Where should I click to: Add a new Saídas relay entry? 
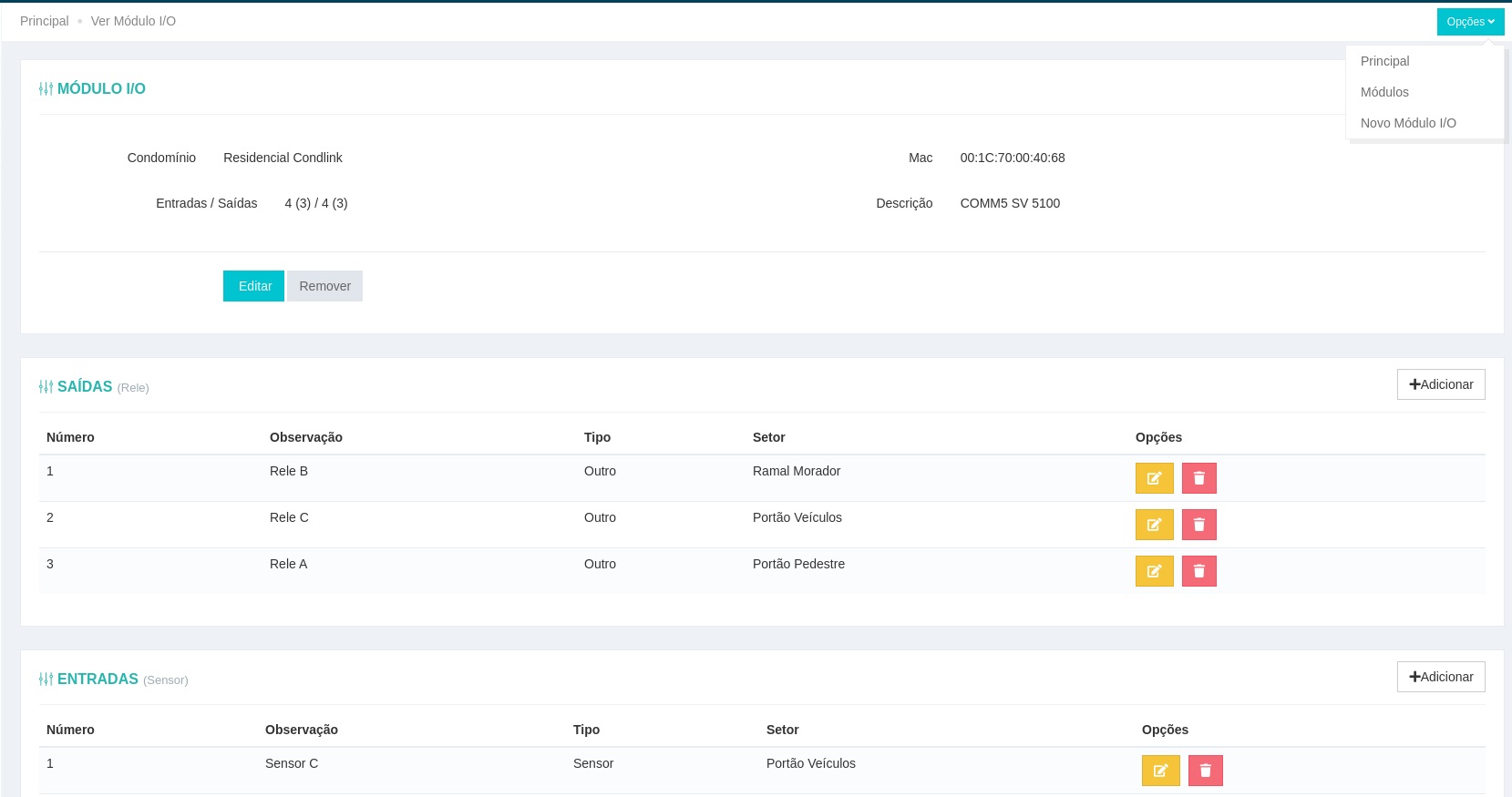(x=1441, y=384)
